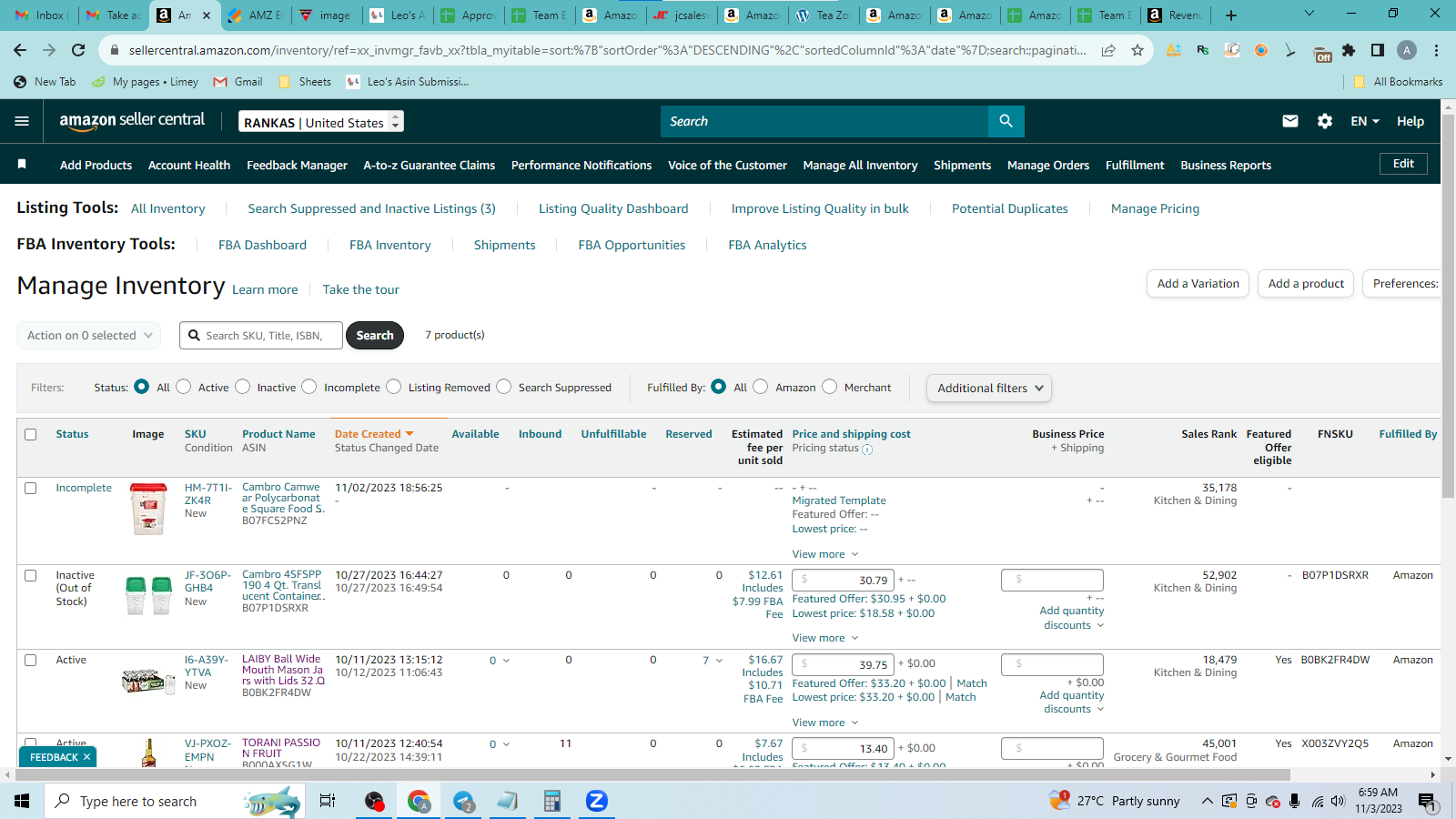Viewport: 1456px width, 819px height.
Task: Expand View more for LAIBY Mason Jars row
Action: click(824, 723)
